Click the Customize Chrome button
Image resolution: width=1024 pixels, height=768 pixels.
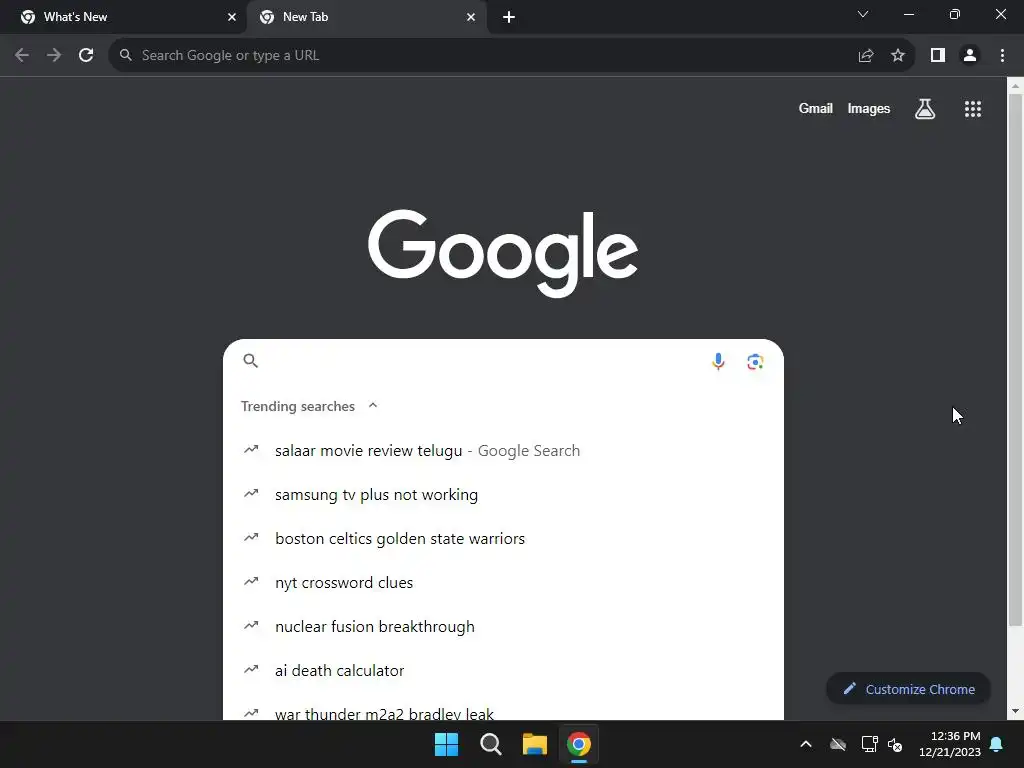[x=908, y=689]
